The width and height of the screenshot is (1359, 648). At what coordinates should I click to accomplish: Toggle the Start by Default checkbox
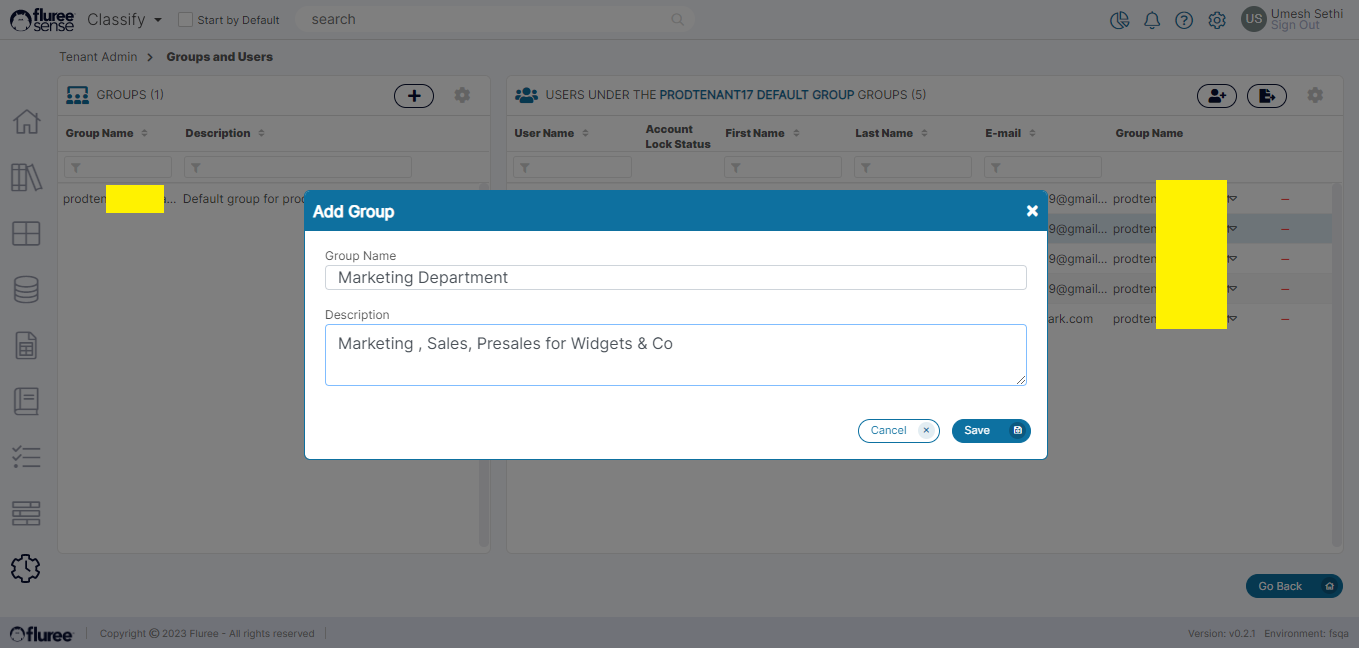tap(185, 20)
